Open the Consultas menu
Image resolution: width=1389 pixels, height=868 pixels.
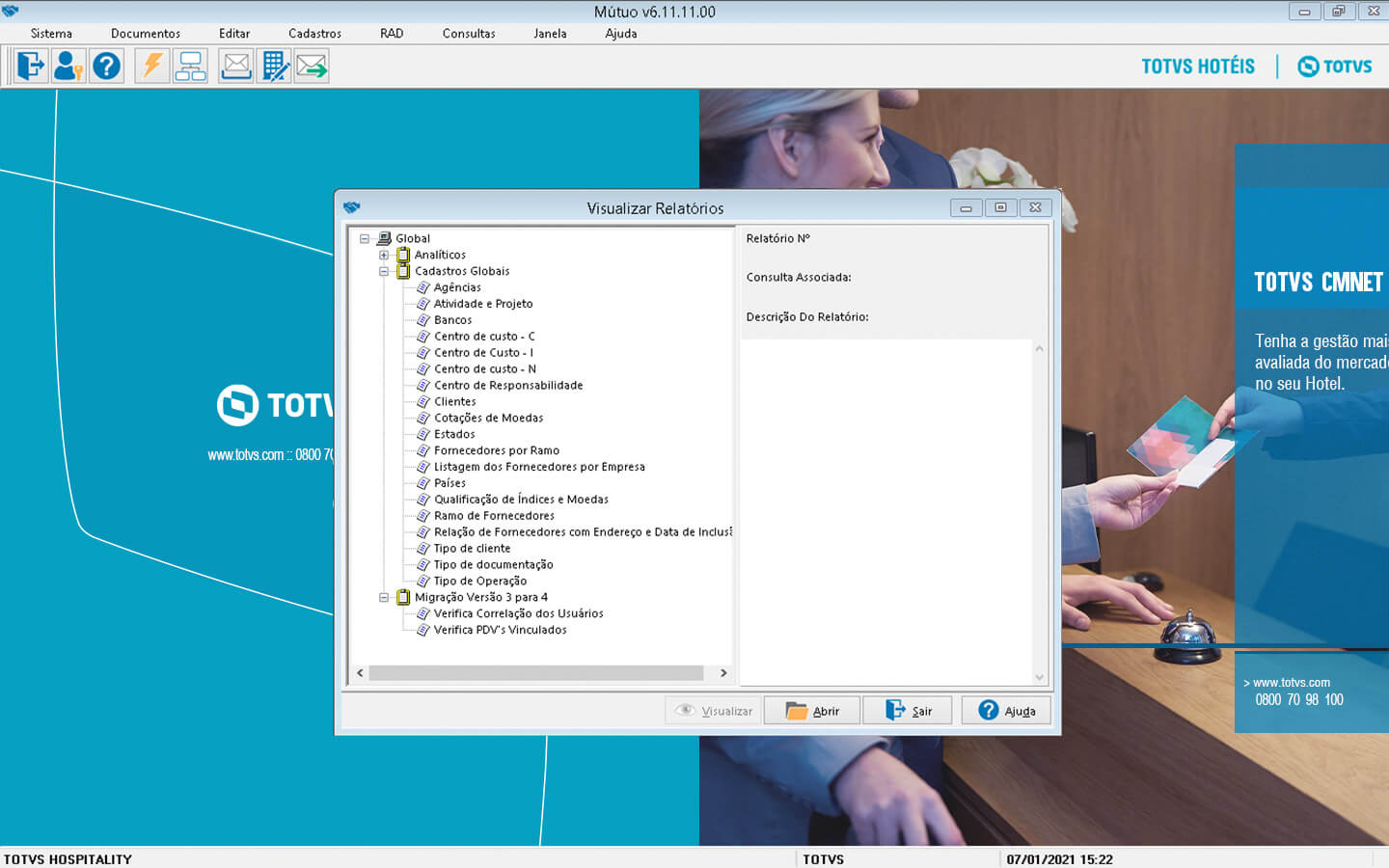pyautogui.click(x=469, y=34)
